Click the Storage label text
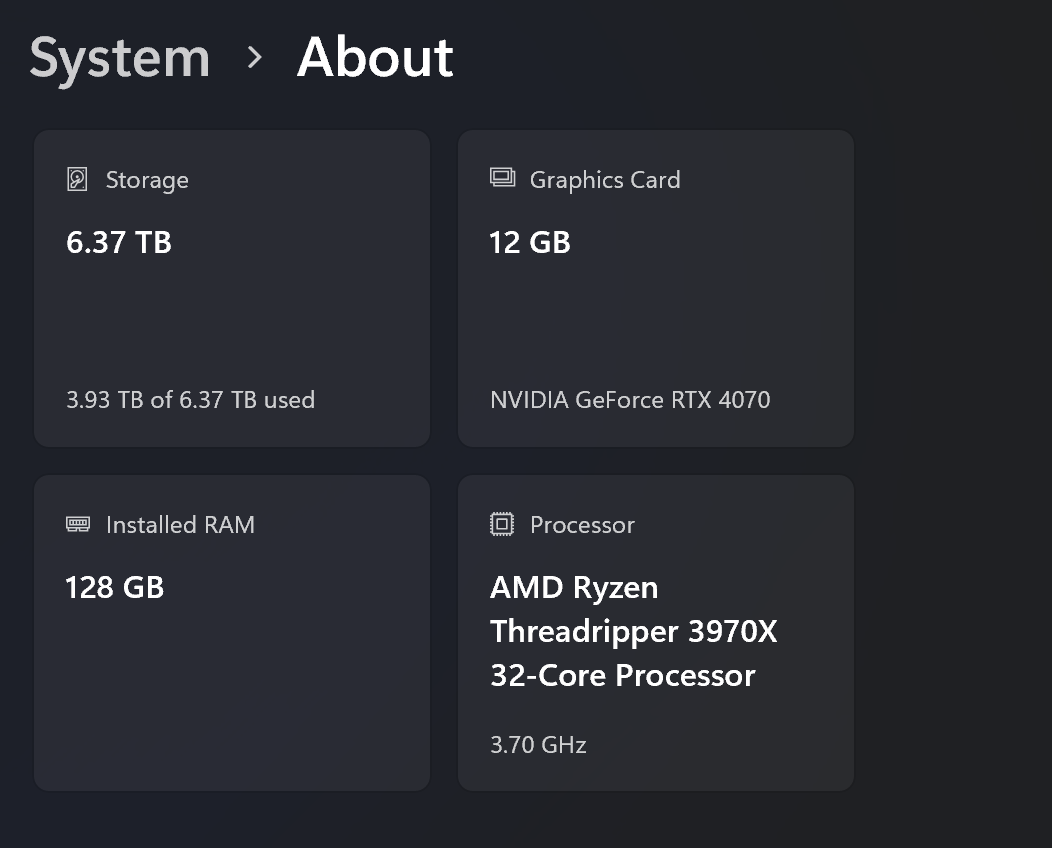 147,180
